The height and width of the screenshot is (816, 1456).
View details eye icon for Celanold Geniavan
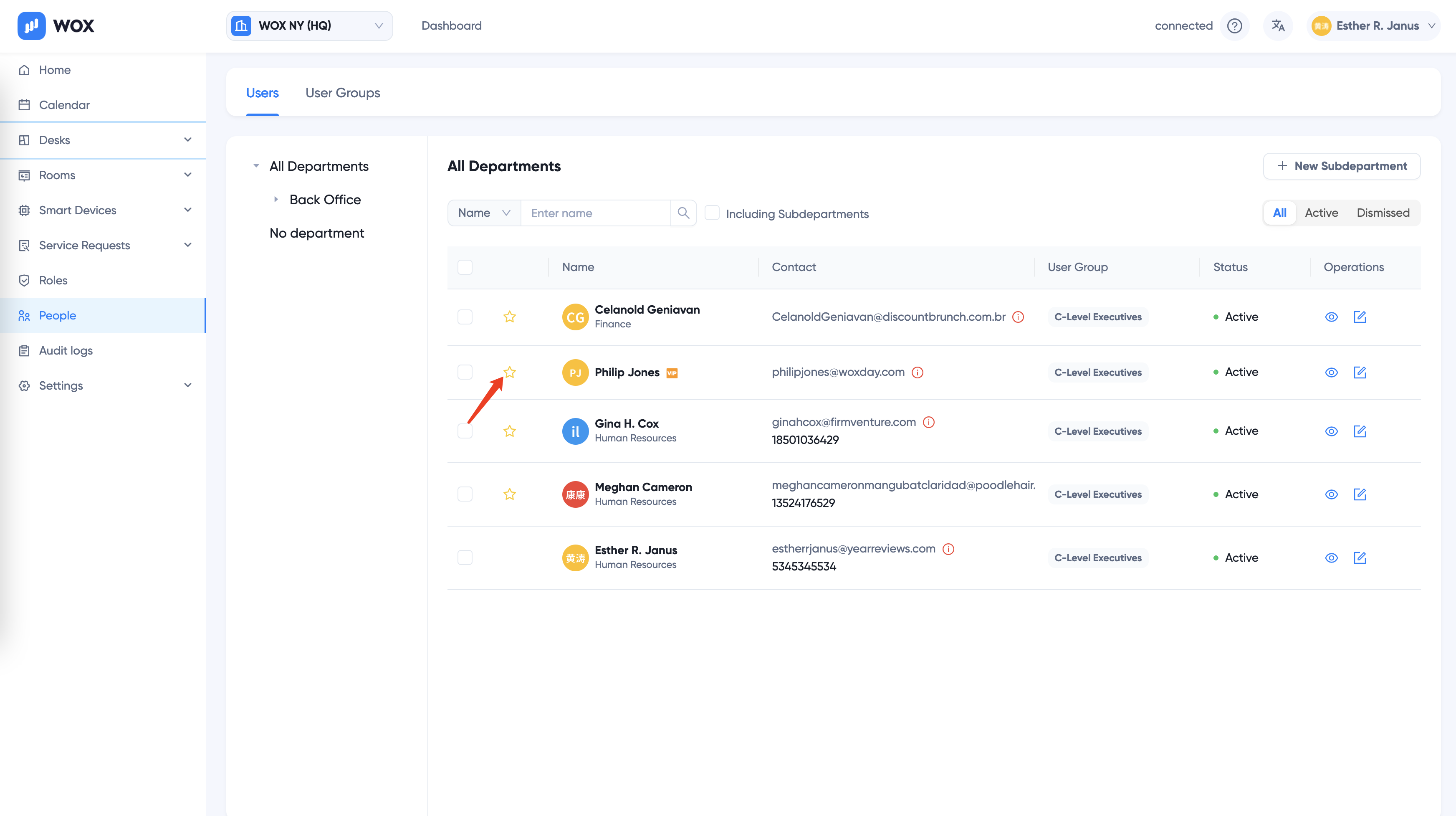pyautogui.click(x=1332, y=317)
